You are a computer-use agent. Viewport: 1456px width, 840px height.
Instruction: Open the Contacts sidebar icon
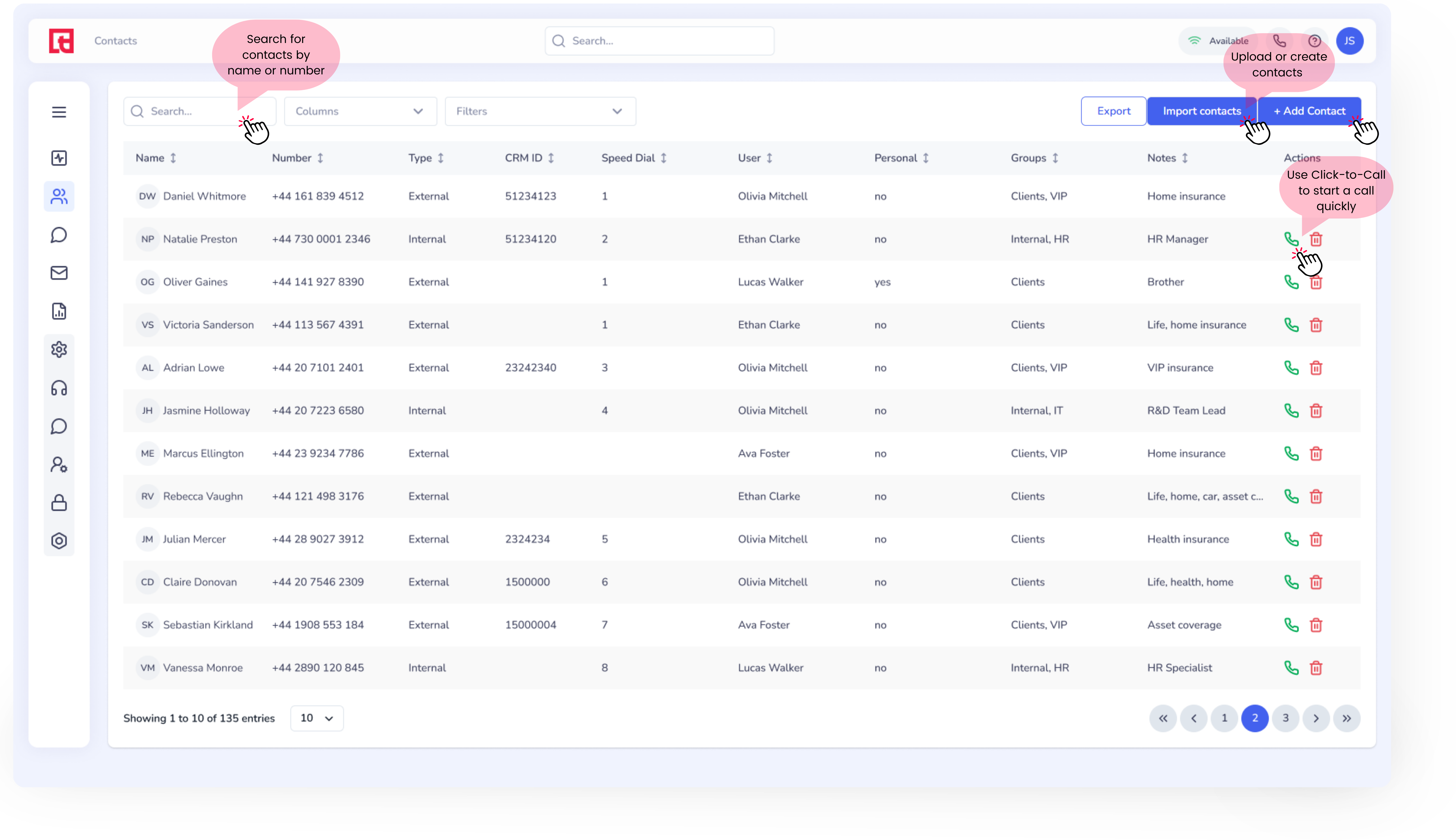tap(59, 197)
